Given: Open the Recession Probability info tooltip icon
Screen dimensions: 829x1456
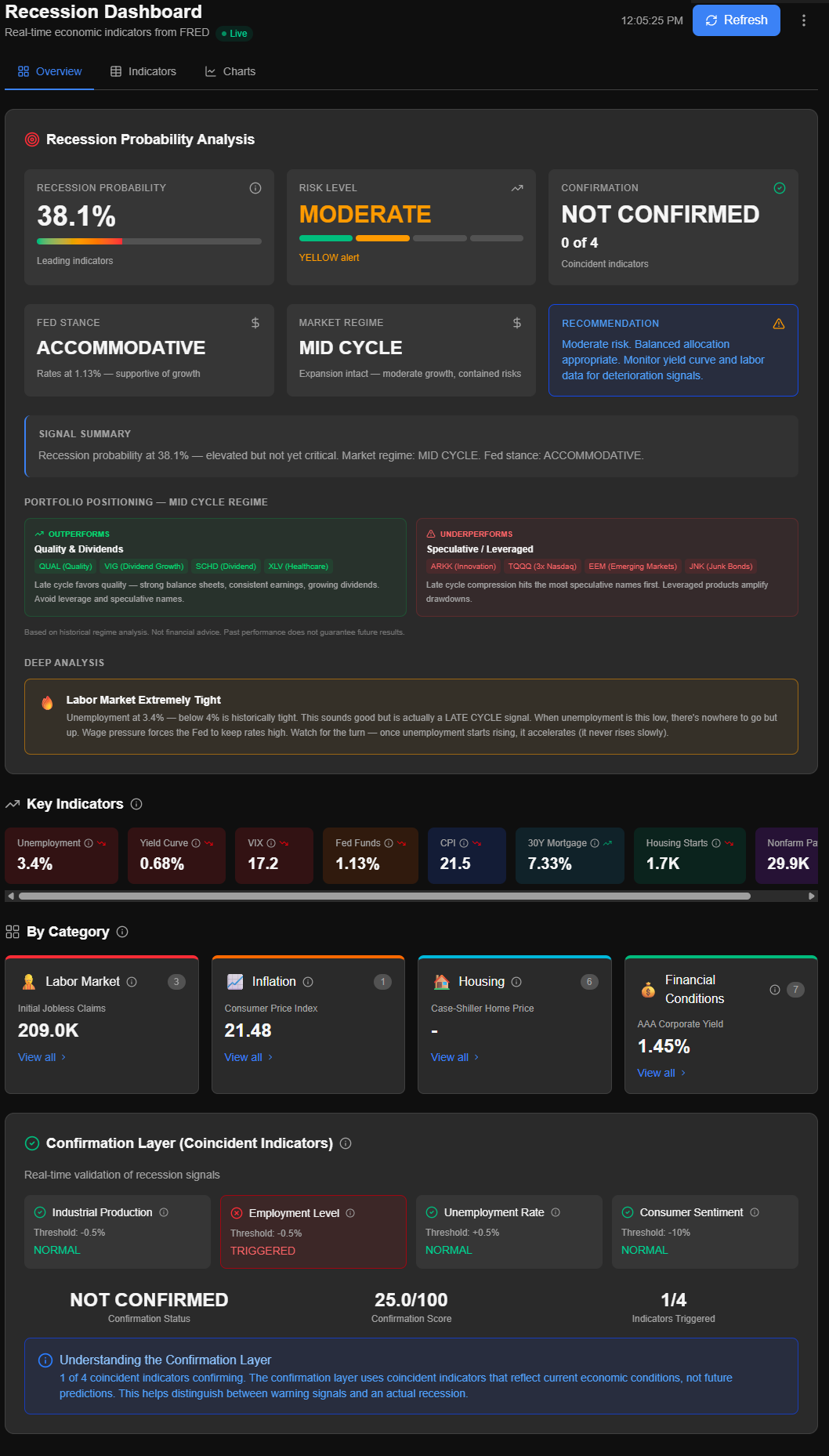Looking at the screenshot, I should pos(254,187).
